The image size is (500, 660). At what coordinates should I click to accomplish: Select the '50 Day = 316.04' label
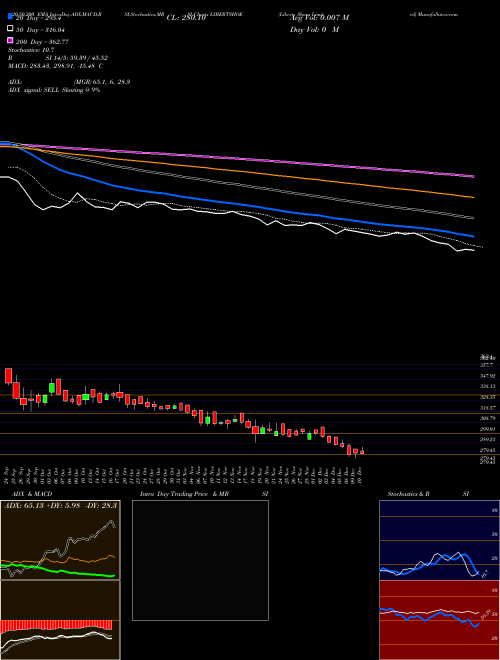[x=42, y=30]
